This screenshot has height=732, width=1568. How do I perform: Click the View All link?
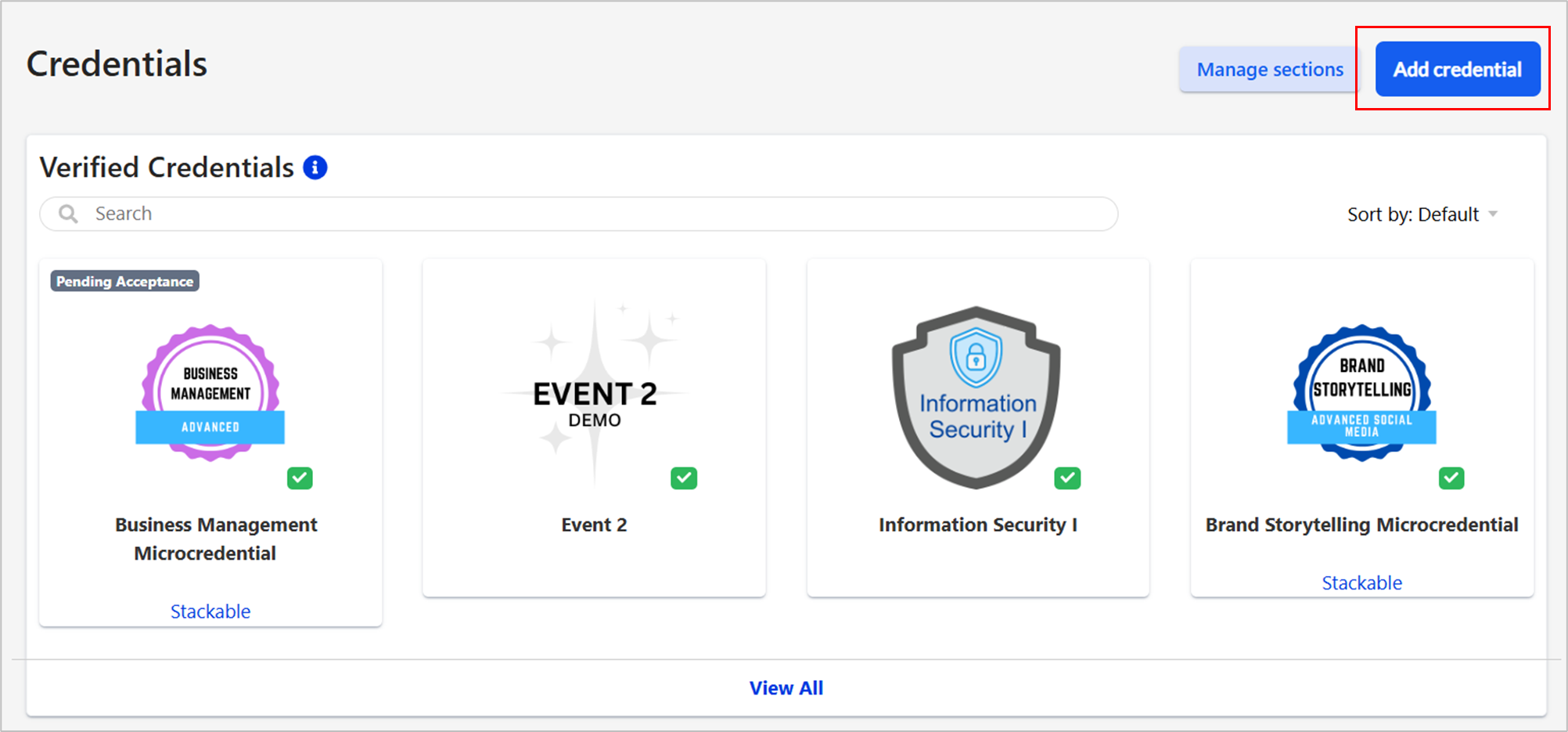tap(786, 688)
